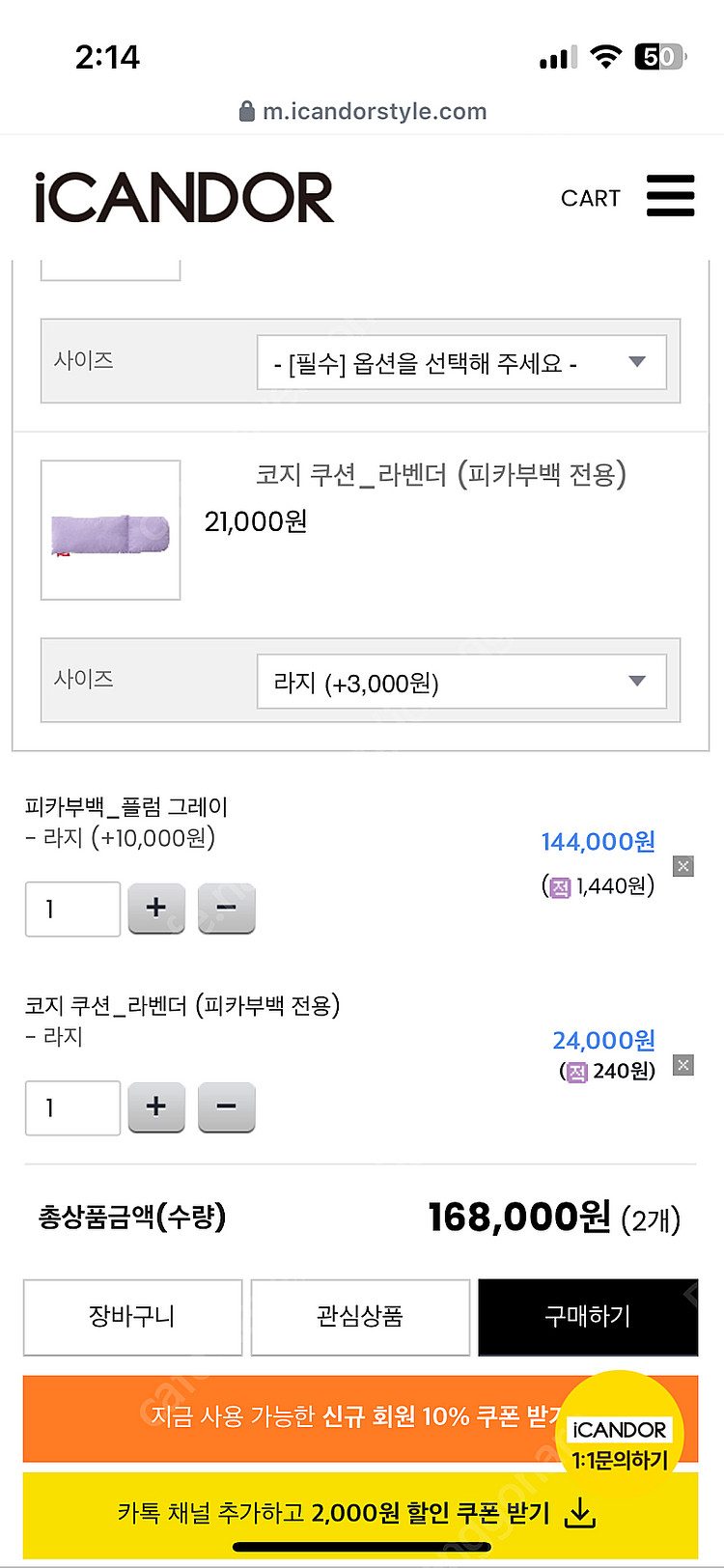The width and height of the screenshot is (724, 1568).
Task: Click the lavender cushion product thumbnail
Action: (x=110, y=530)
